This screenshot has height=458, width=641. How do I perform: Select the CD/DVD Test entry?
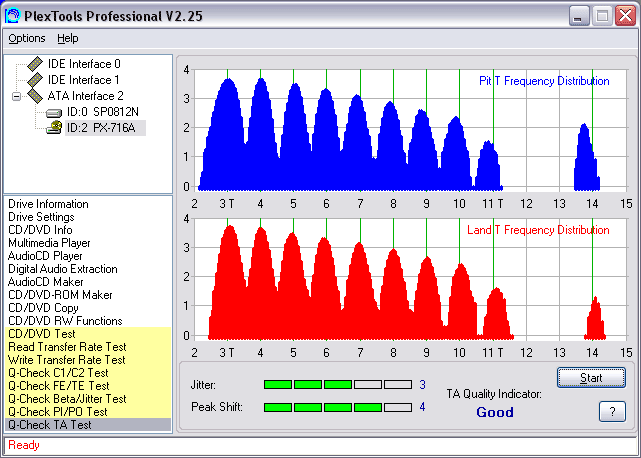tap(88, 334)
